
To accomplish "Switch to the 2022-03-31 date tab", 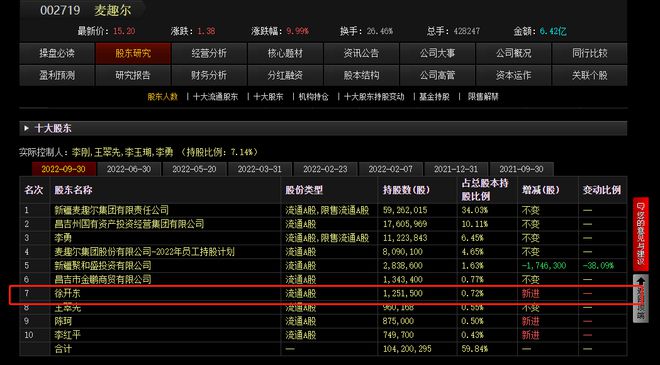I will 260,169.
